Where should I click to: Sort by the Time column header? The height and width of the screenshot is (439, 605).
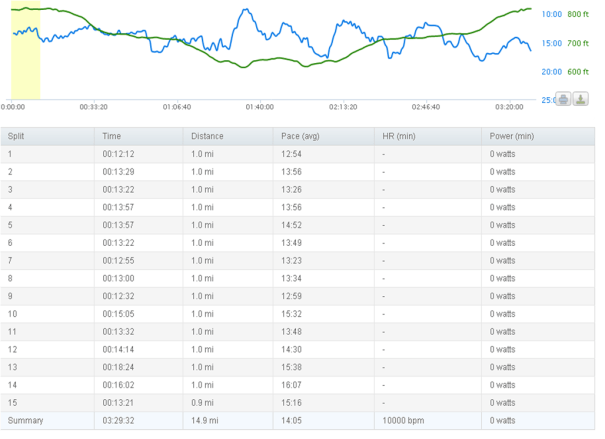point(111,136)
